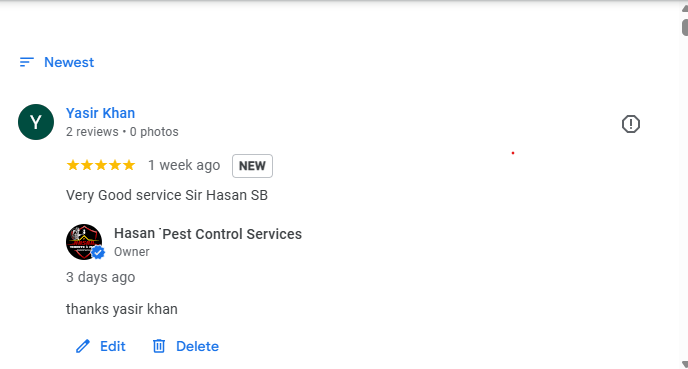Delete the owner reply via the Delete label
This screenshot has width=688, height=369.
197,346
